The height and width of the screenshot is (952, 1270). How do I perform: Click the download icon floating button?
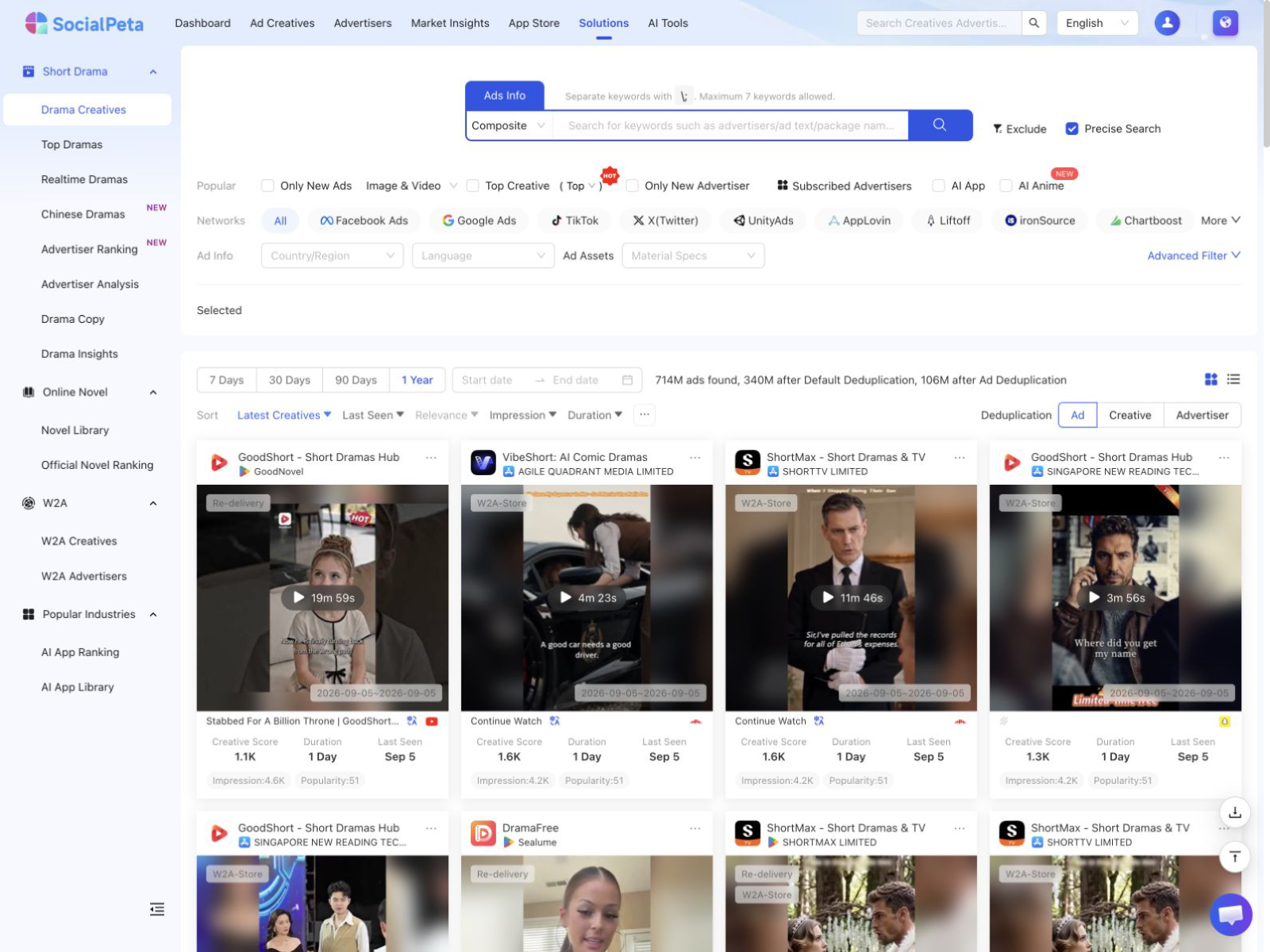pyautogui.click(x=1235, y=812)
